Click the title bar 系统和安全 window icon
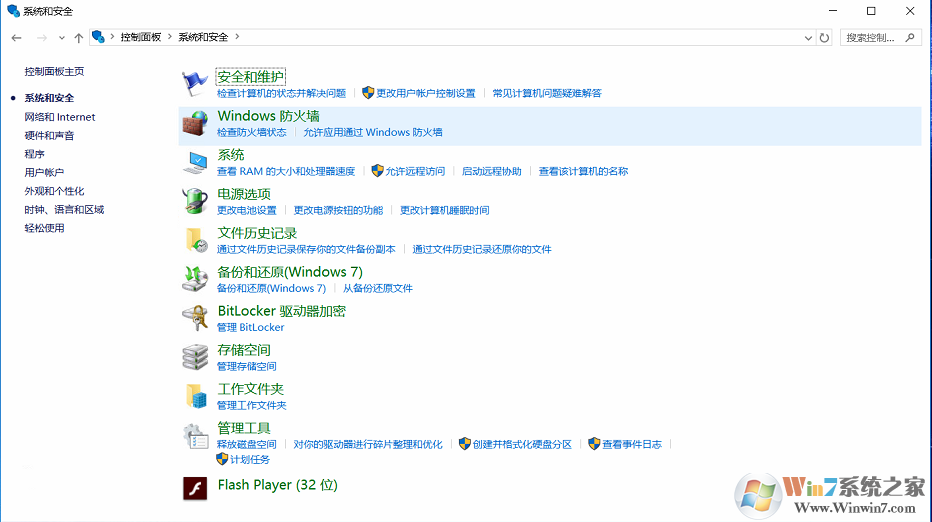932x522 pixels. (13, 11)
